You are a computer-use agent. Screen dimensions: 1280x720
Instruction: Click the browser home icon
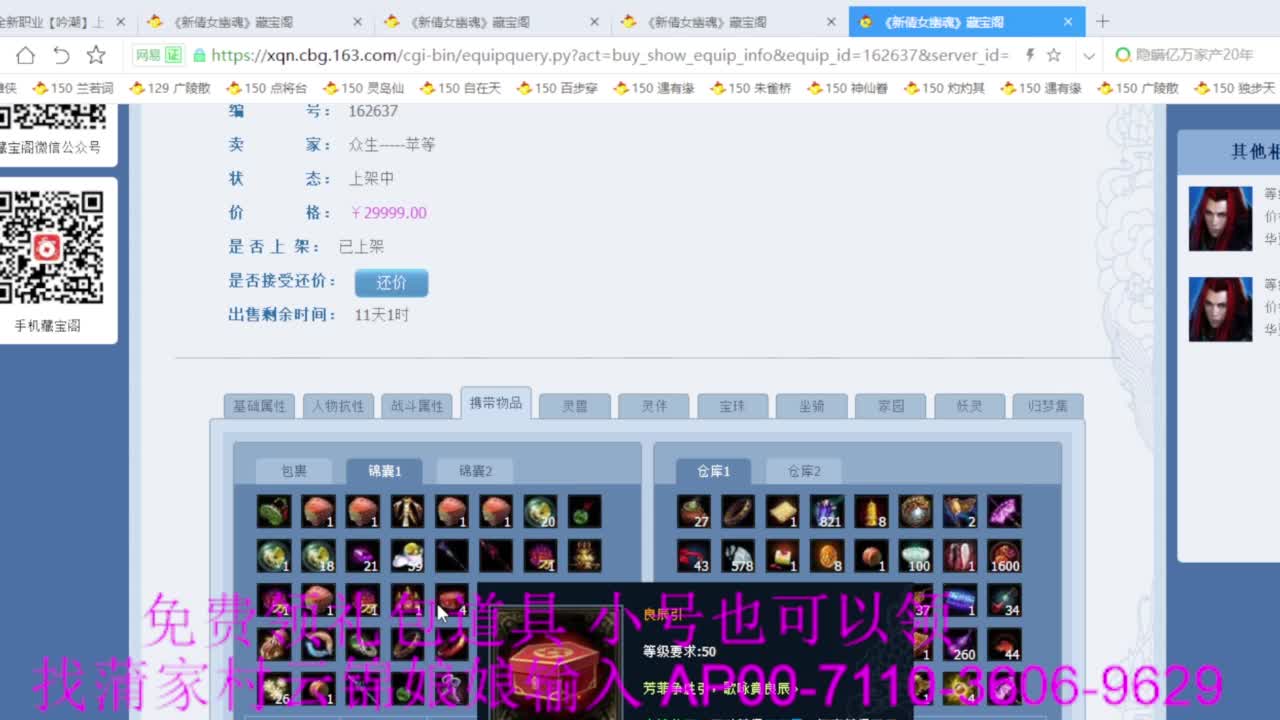(x=26, y=55)
